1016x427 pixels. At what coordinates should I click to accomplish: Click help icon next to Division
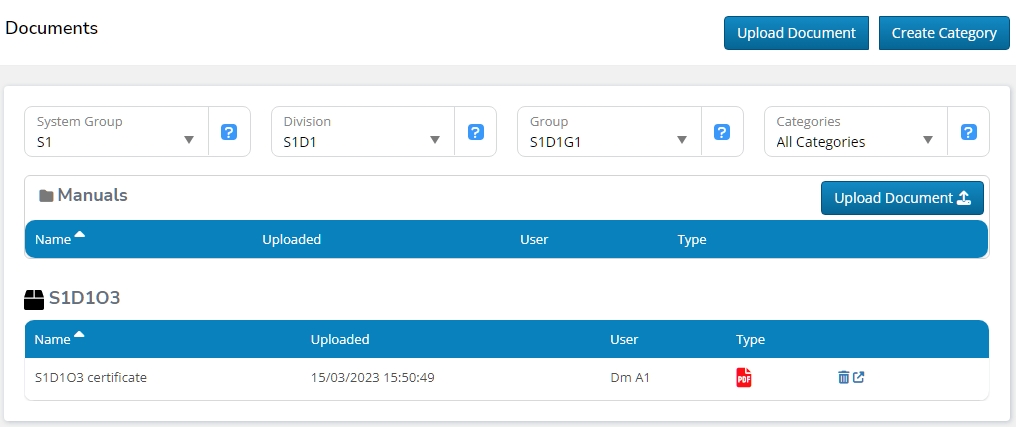click(476, 132)
